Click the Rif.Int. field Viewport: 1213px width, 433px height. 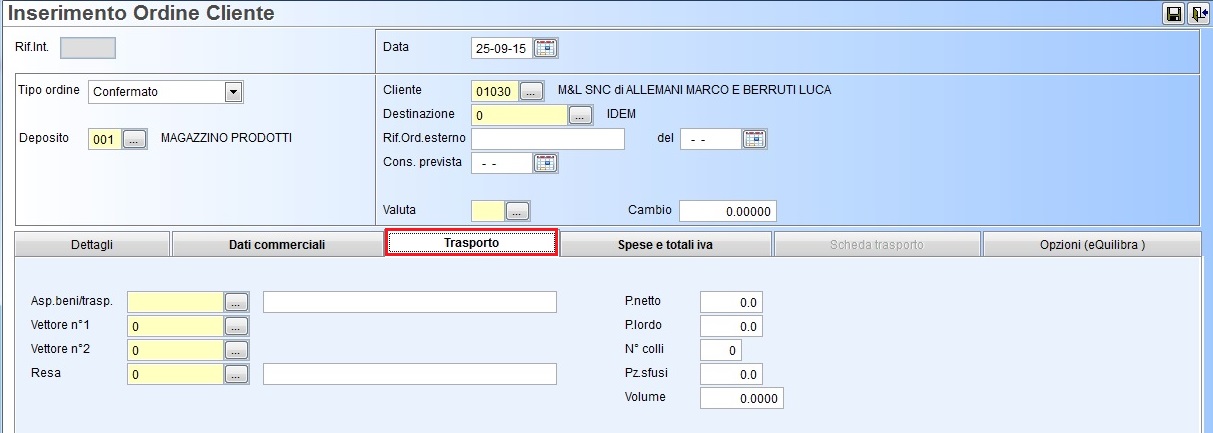[x=88, y=48]
